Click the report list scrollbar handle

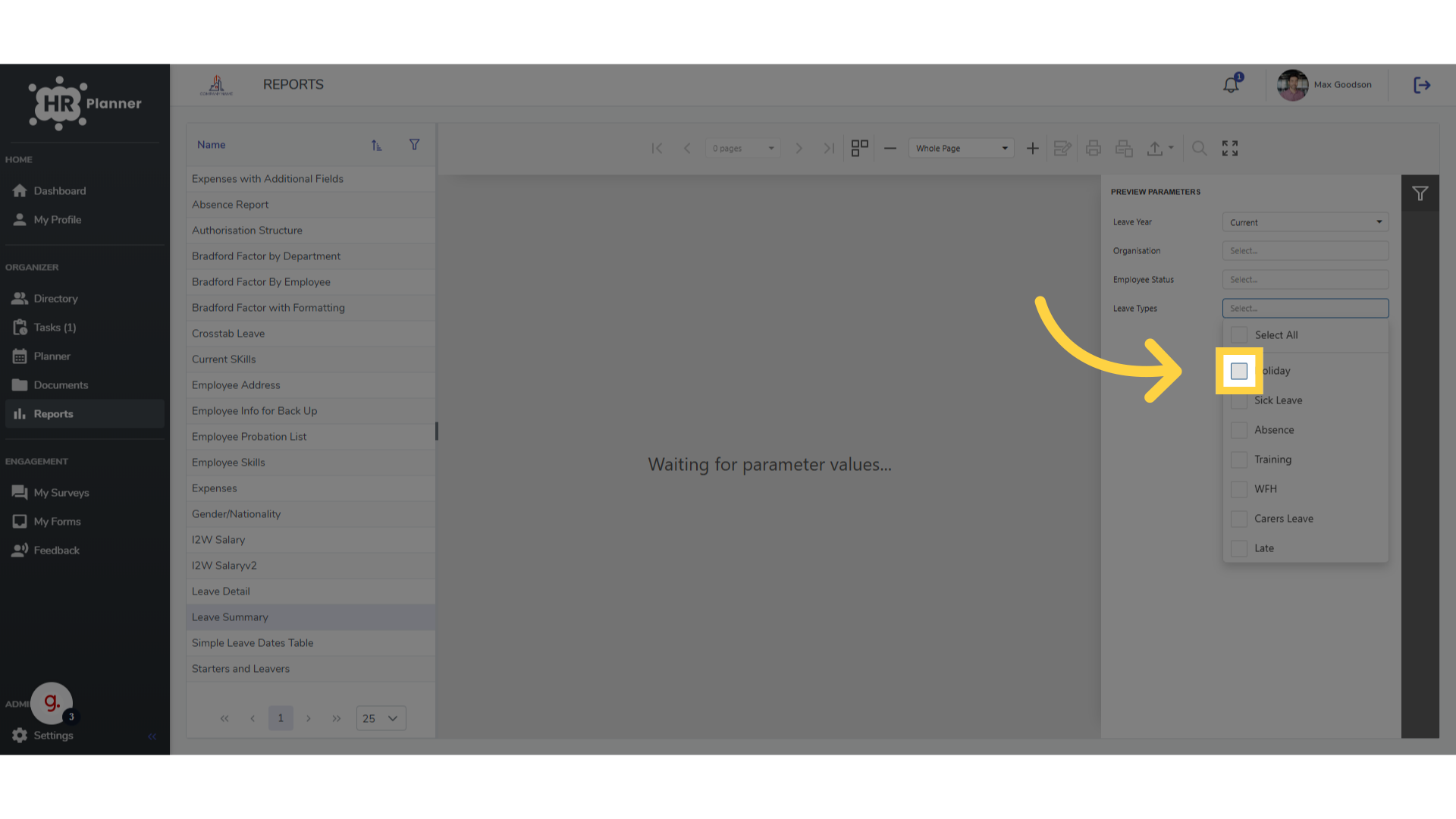(x=437, y=431)
